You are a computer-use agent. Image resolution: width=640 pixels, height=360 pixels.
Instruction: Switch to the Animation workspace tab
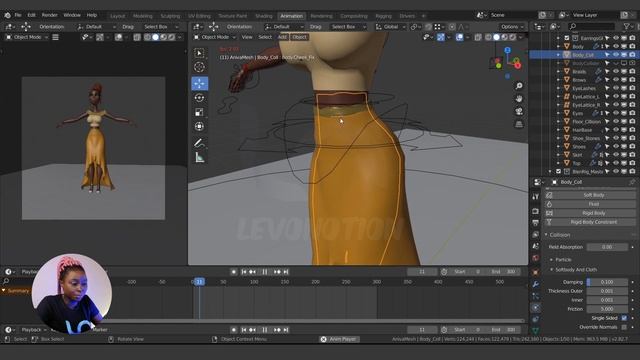pos(291,16)
